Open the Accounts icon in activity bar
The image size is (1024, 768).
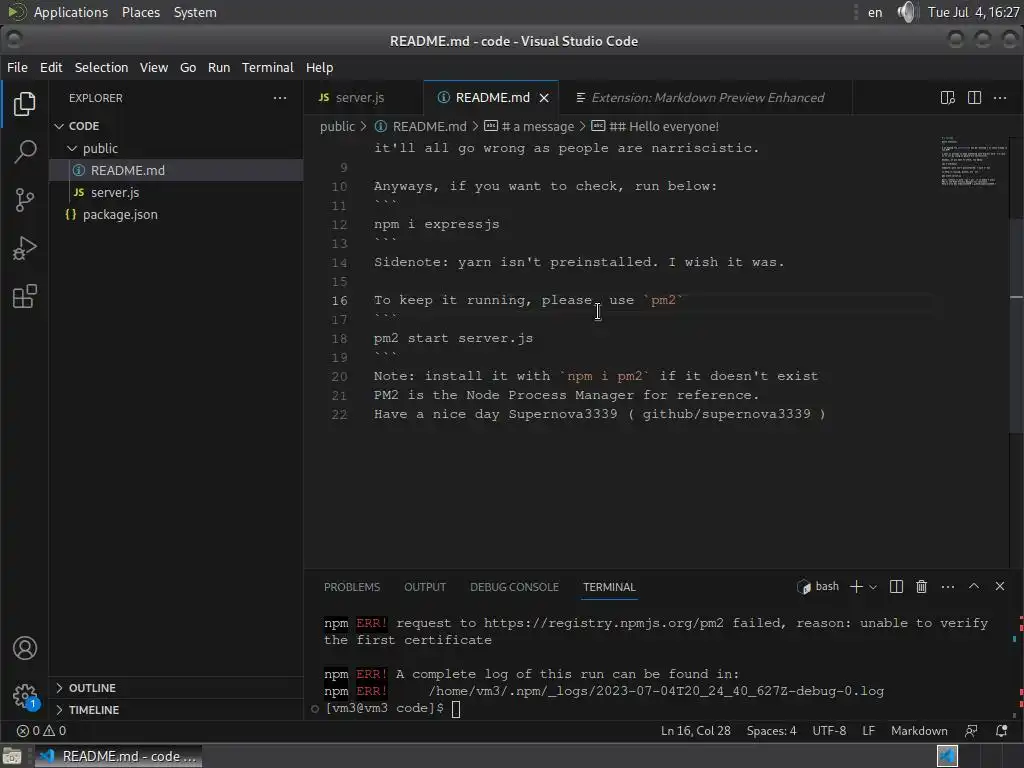pyautogui.click(x=25, y=648)
